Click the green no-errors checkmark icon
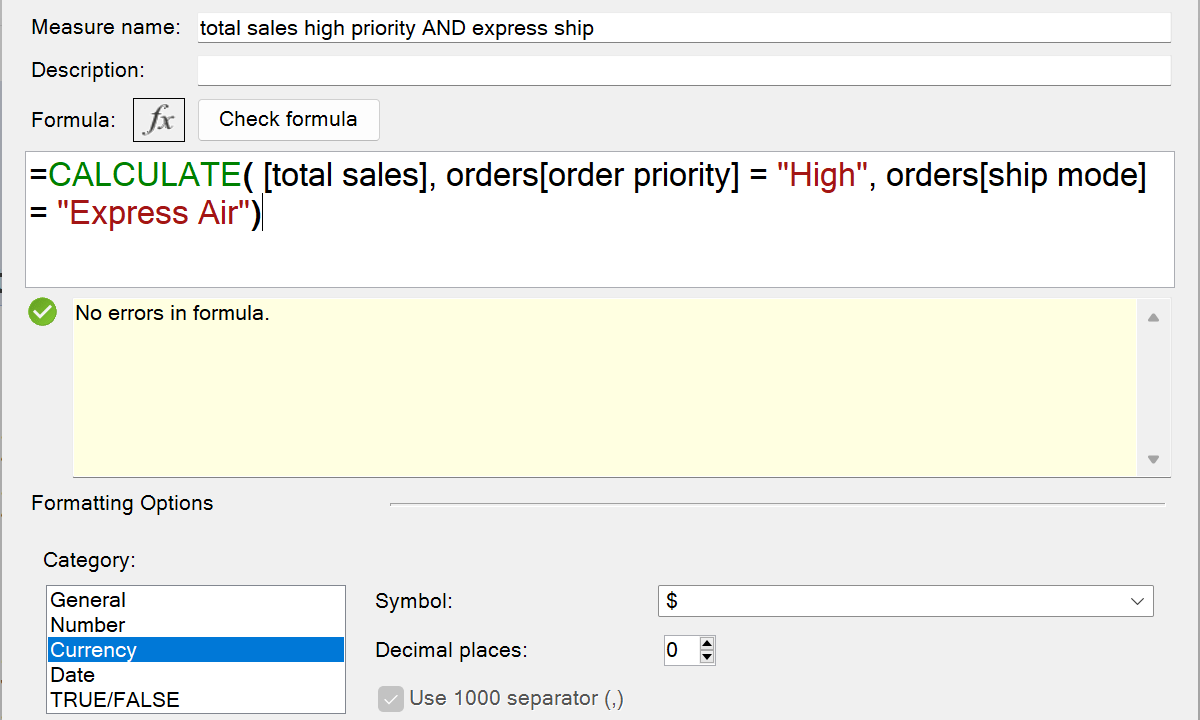1200x720 pixels. 43,312
